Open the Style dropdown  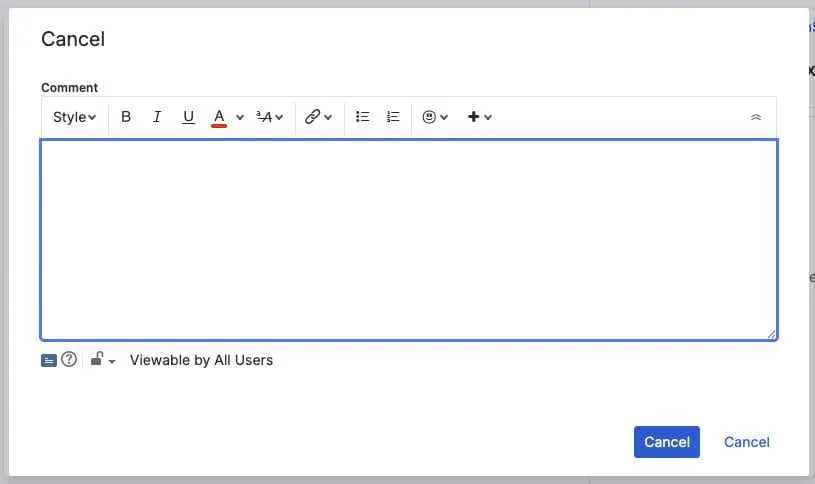(x=75, y=117)
